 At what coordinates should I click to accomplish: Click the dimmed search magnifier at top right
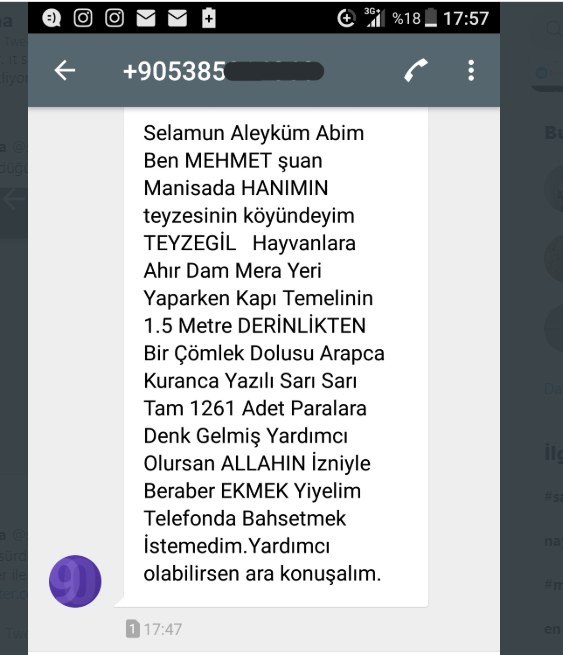554,28
